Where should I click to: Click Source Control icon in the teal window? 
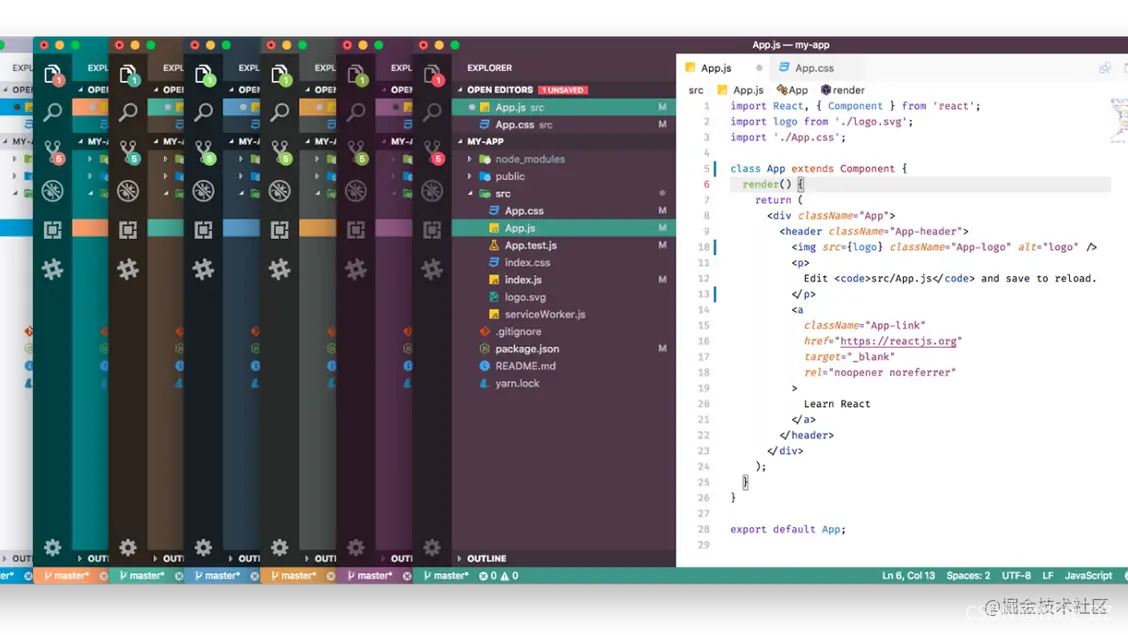tap(53, 151)
